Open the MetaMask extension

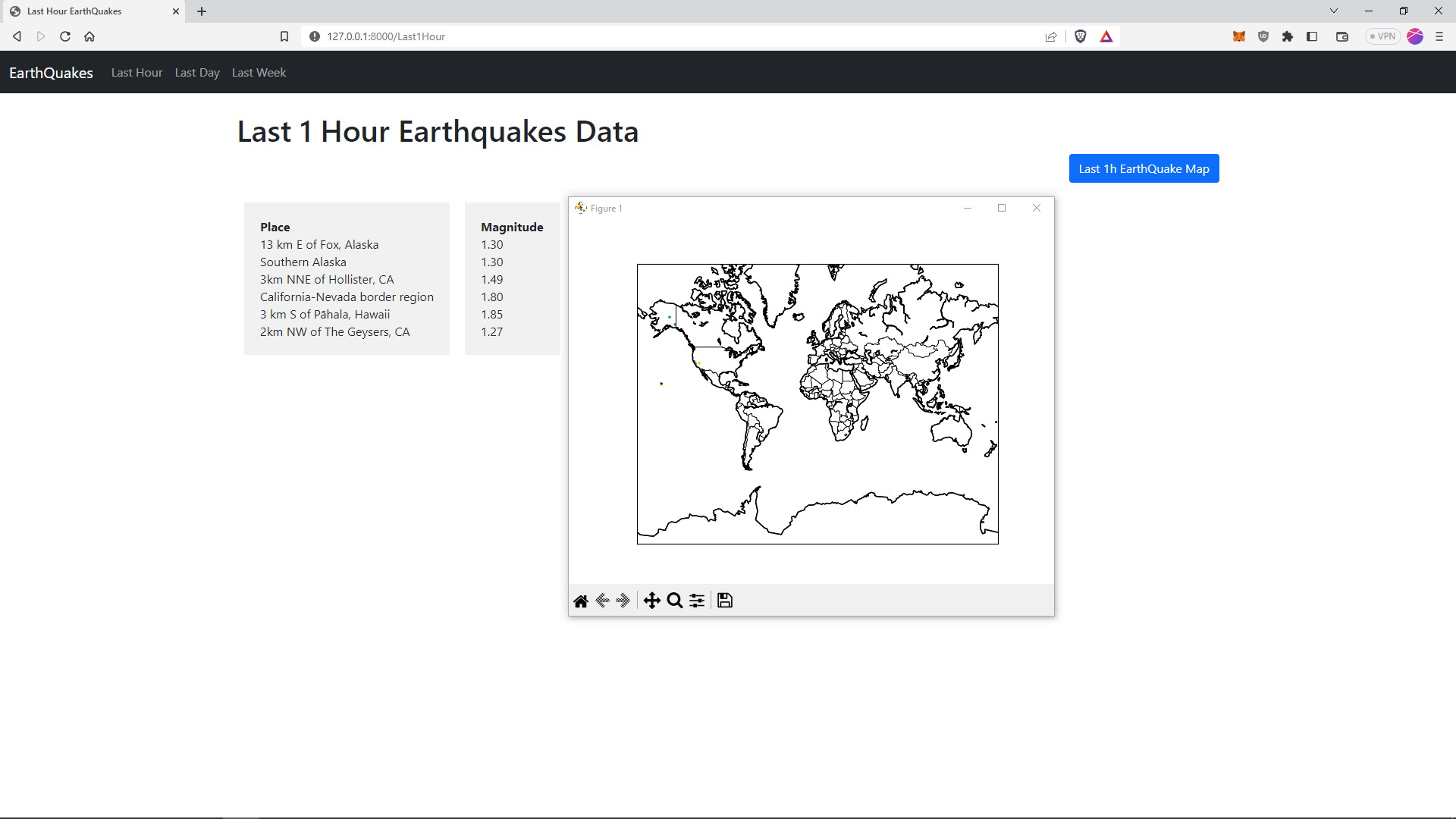coord(1239,36)
